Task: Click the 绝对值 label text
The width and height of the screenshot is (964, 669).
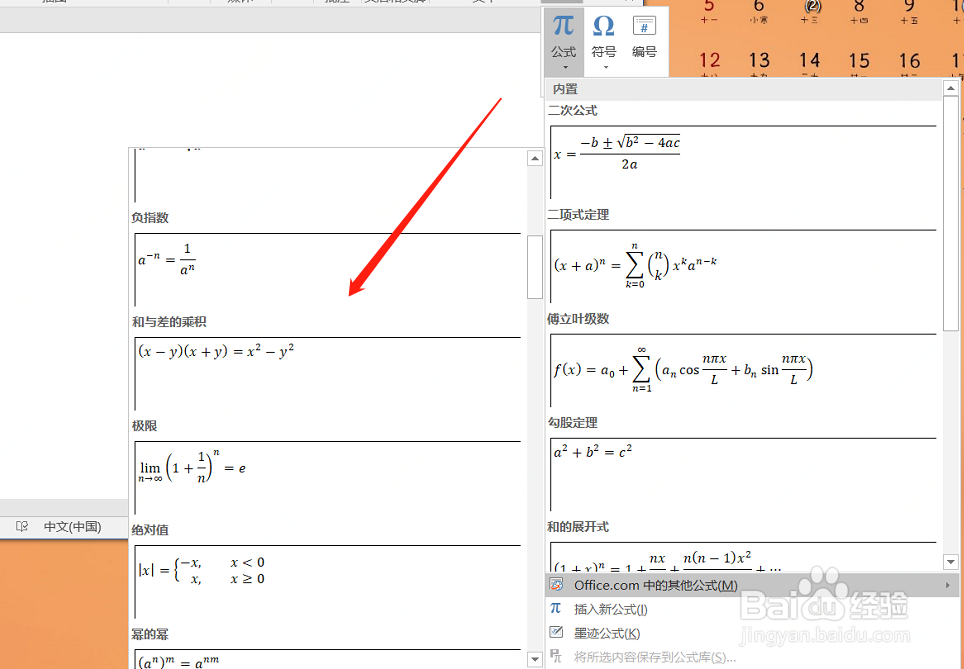Action: [x=150, y=529]
